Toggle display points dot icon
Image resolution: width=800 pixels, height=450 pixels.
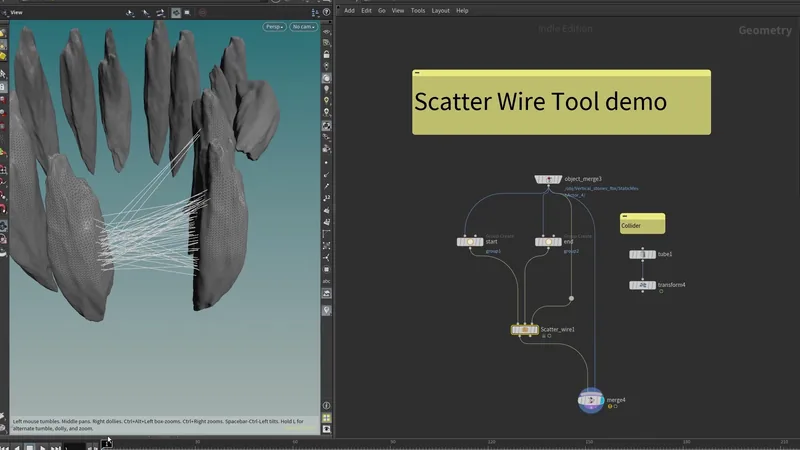tap(327, 163)
